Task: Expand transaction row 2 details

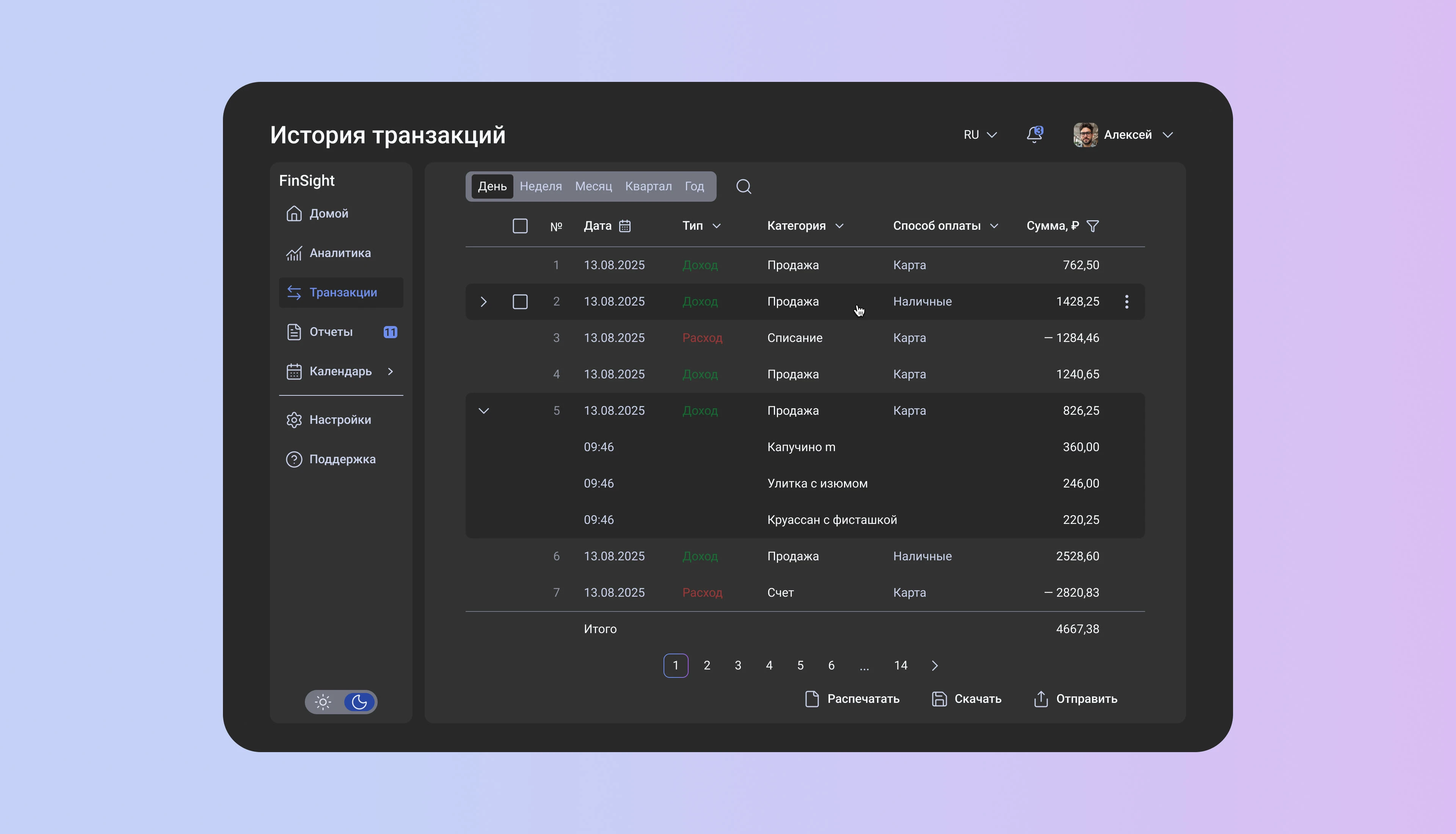Action: point(483,302)
